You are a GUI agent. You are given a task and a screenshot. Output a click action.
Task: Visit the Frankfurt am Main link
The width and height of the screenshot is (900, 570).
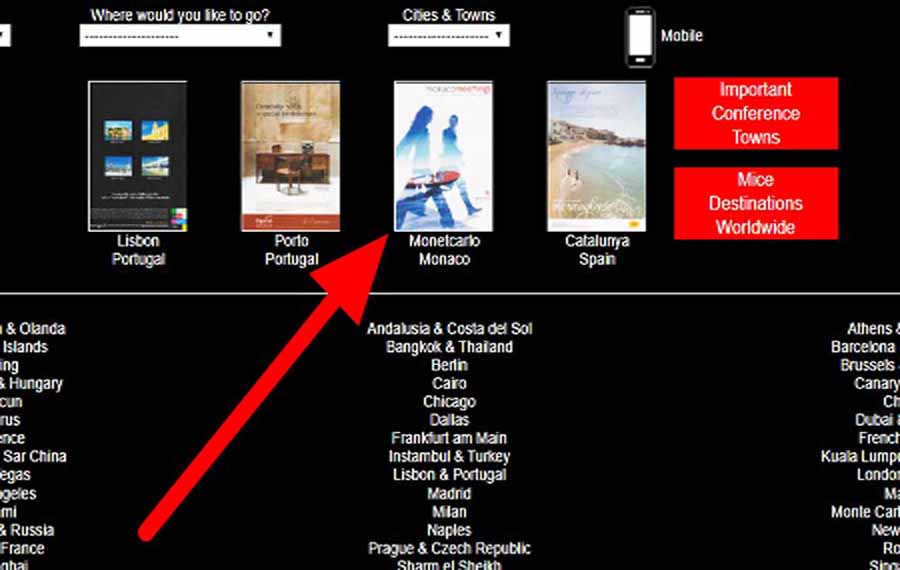click(449, 438)
